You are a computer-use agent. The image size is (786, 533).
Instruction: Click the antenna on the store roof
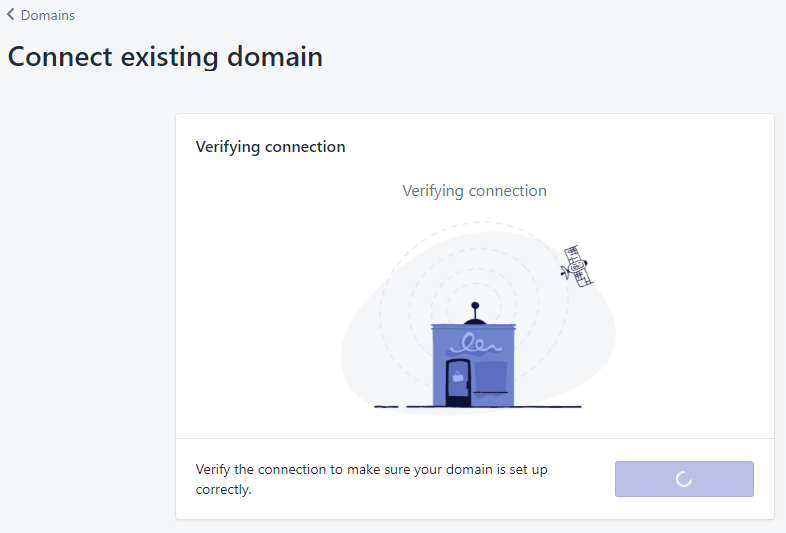[475, 313]
